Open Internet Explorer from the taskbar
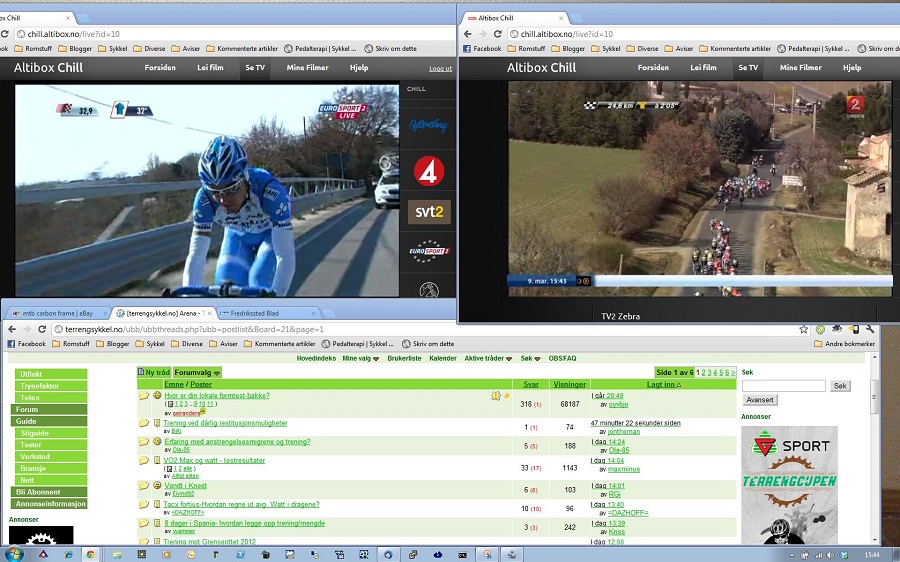 tap(68, 555)
